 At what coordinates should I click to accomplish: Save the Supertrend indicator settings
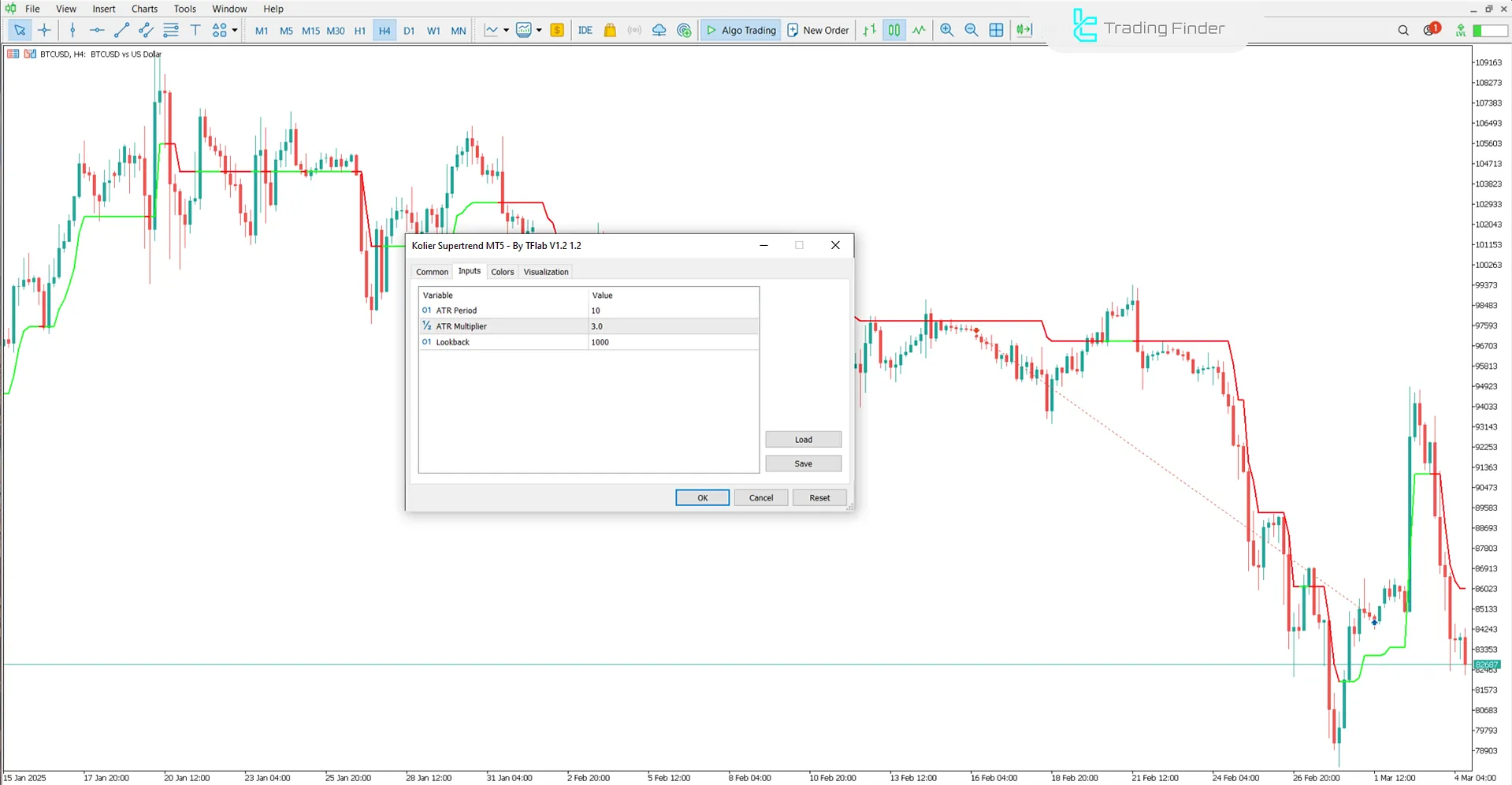803,463
